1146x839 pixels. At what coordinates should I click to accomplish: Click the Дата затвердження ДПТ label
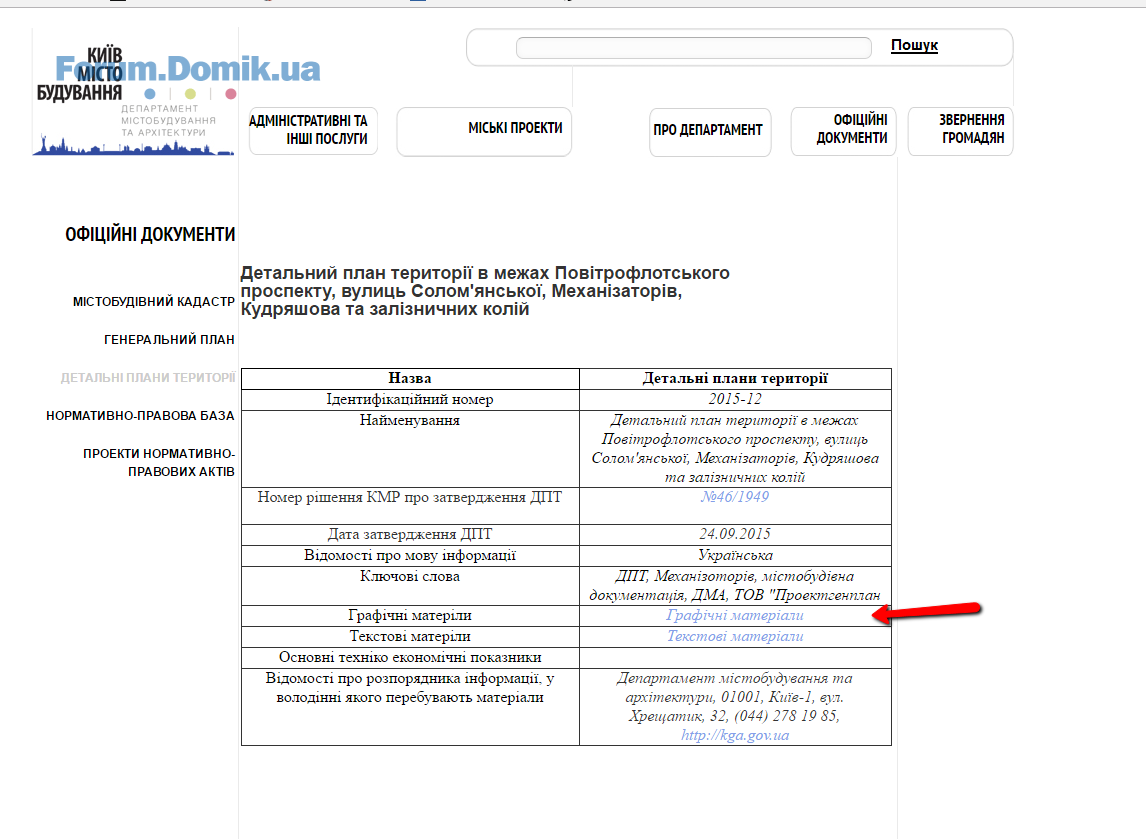click(x=410, y=534)
